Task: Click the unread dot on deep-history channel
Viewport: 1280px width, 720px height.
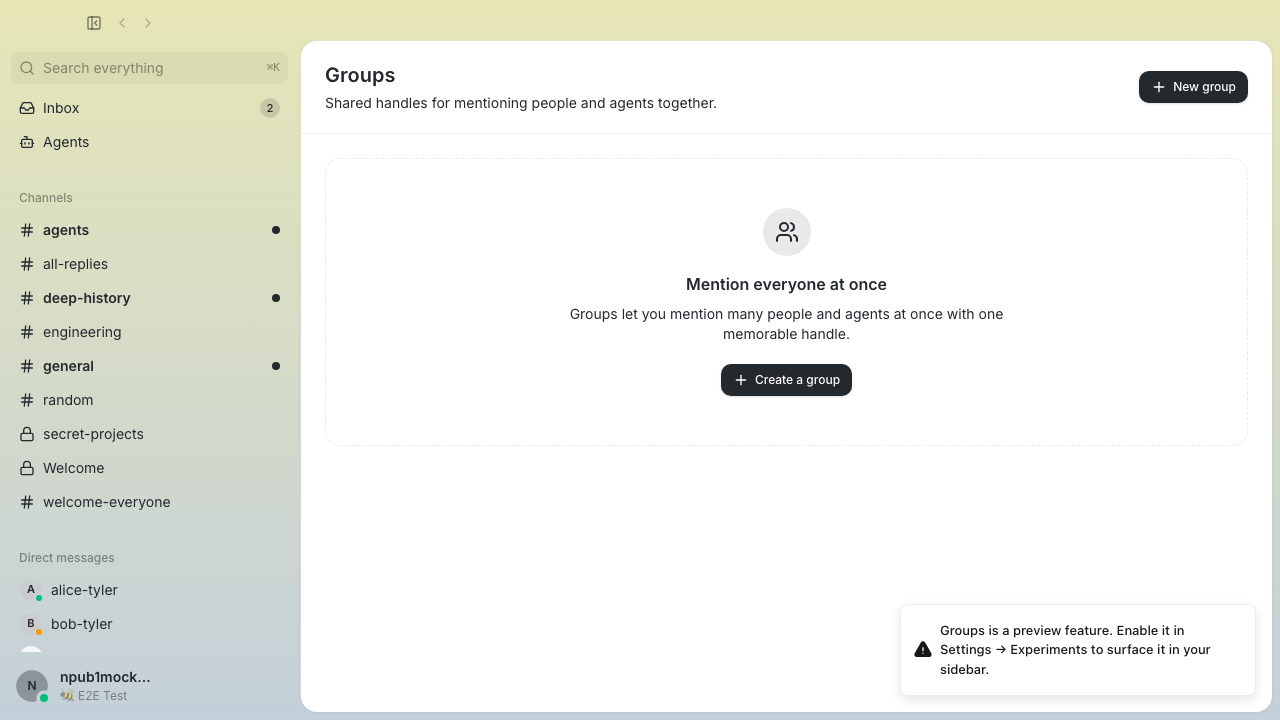Action: (x=276, y=298)
